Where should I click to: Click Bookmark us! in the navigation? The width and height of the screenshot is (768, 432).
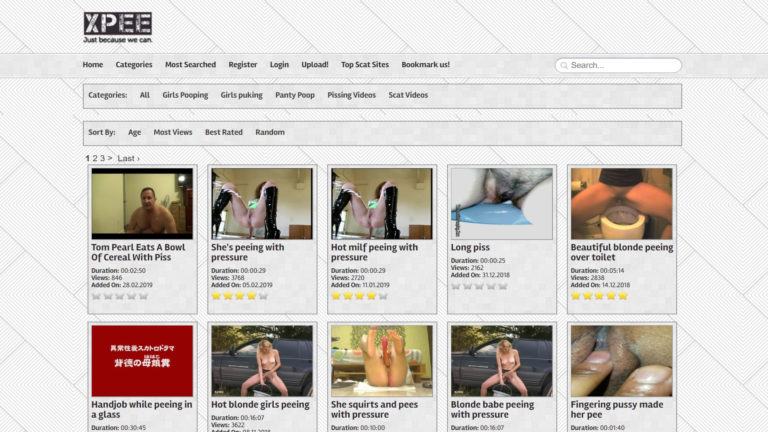(x=425, y=65)
